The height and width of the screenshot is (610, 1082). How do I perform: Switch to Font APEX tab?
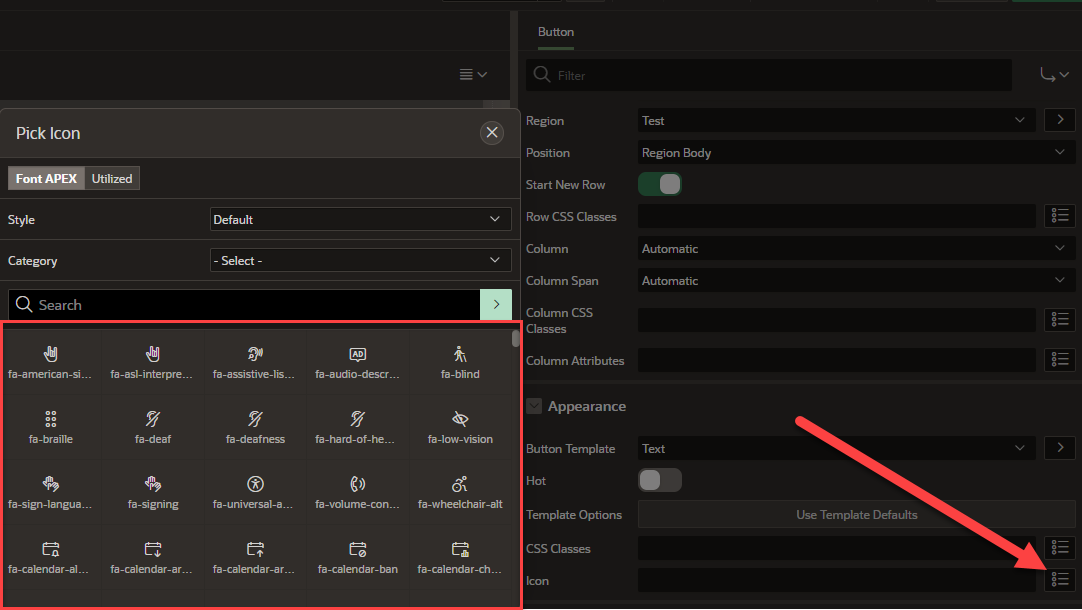(46, 178)
